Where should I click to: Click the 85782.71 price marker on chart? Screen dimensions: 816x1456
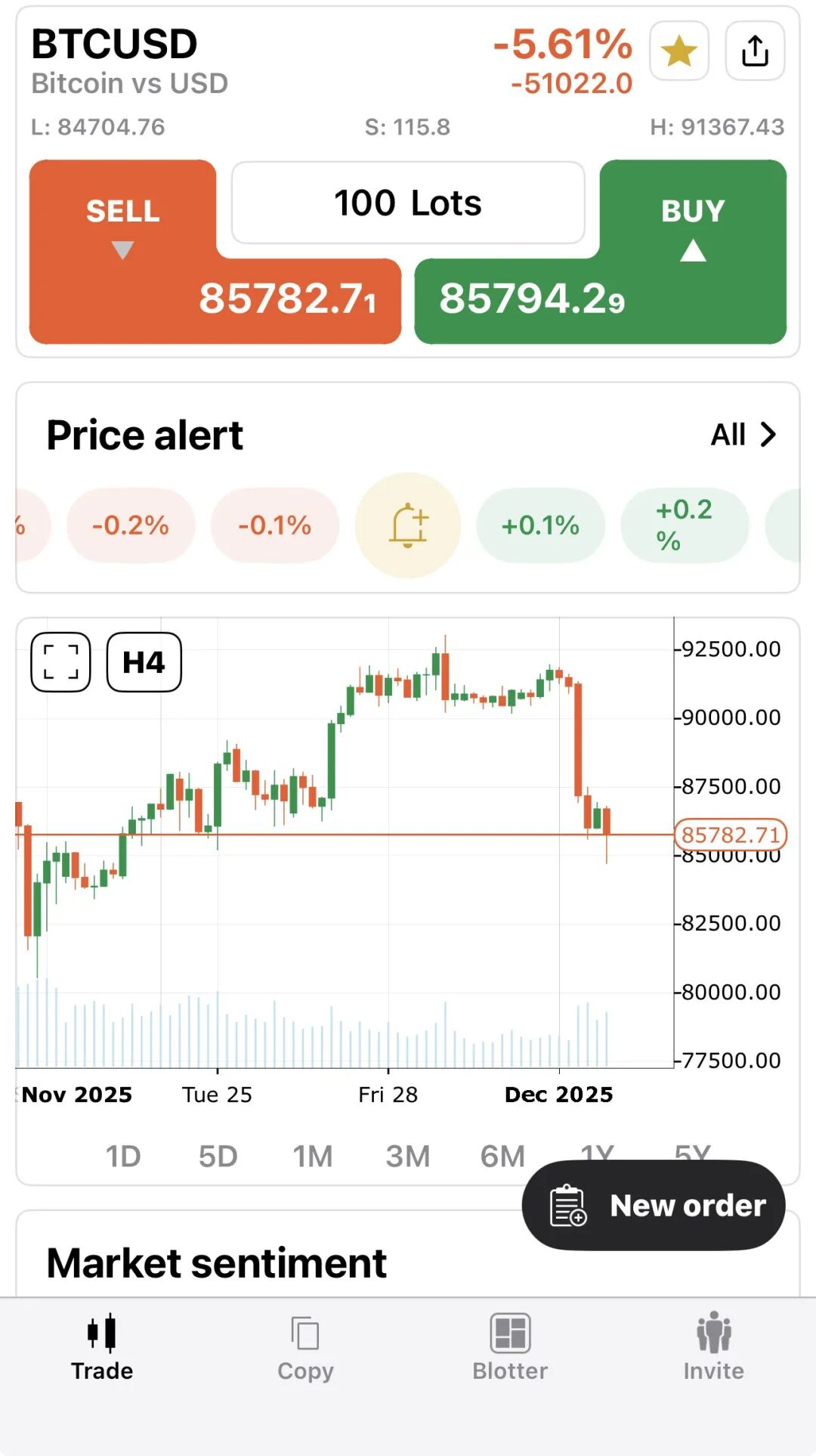730,835
